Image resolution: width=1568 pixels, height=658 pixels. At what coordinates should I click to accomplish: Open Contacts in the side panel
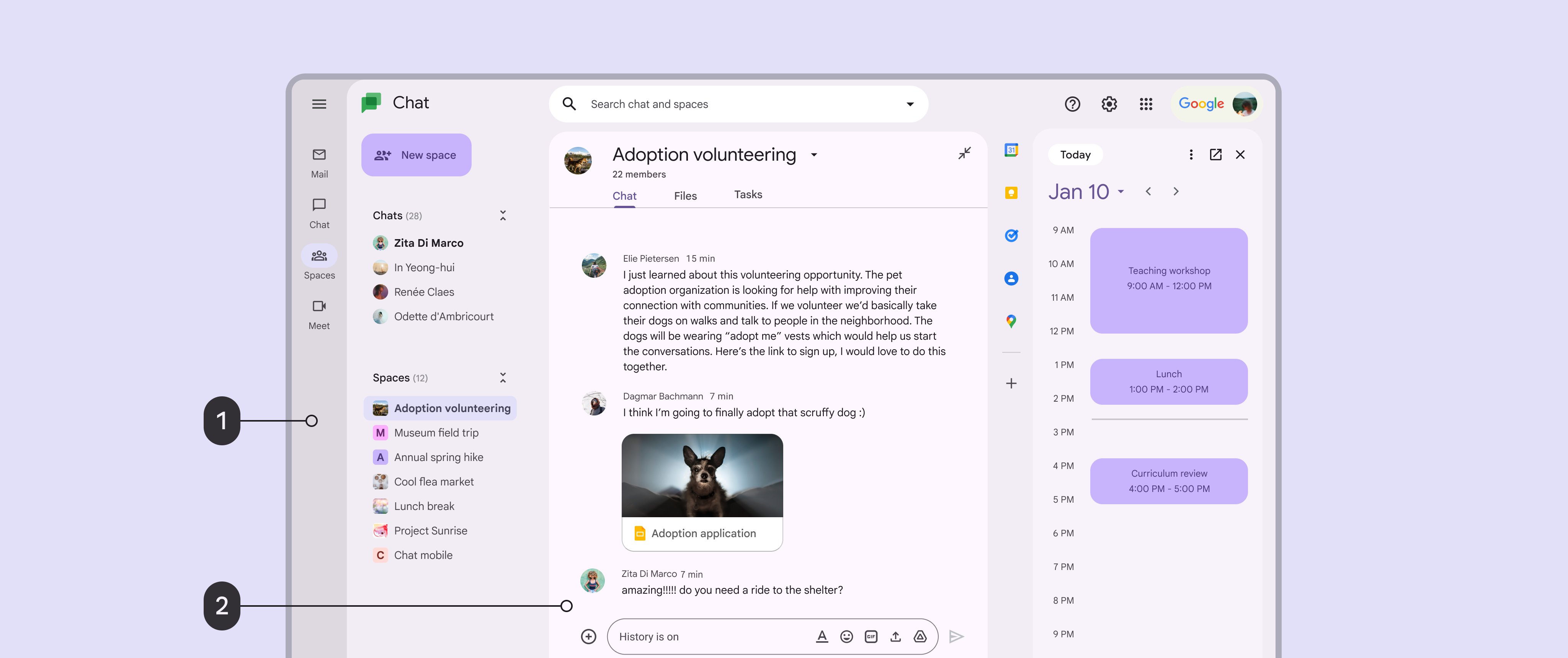pyautogui.click(x=1011, y=279)
